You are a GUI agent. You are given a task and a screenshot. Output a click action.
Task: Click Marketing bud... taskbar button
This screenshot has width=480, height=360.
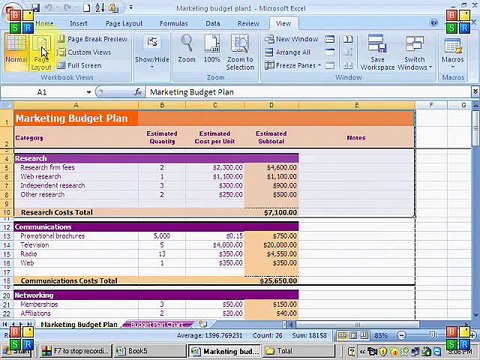click(x=225, y=351)
